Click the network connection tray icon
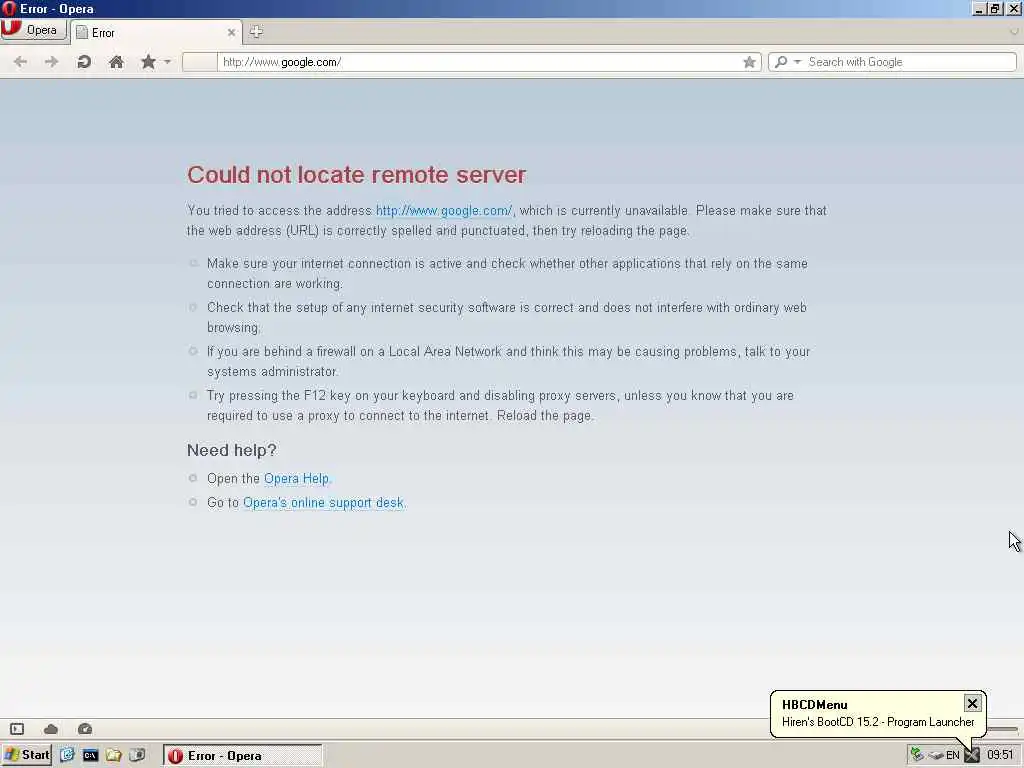 point(917,756)
